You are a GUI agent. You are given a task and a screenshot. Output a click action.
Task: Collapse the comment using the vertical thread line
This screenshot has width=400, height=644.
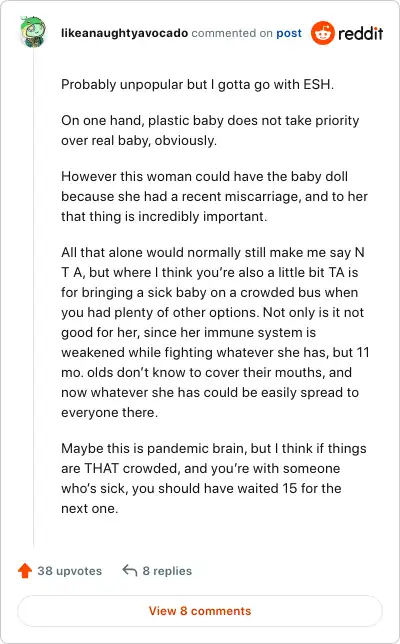pos(34,298)
